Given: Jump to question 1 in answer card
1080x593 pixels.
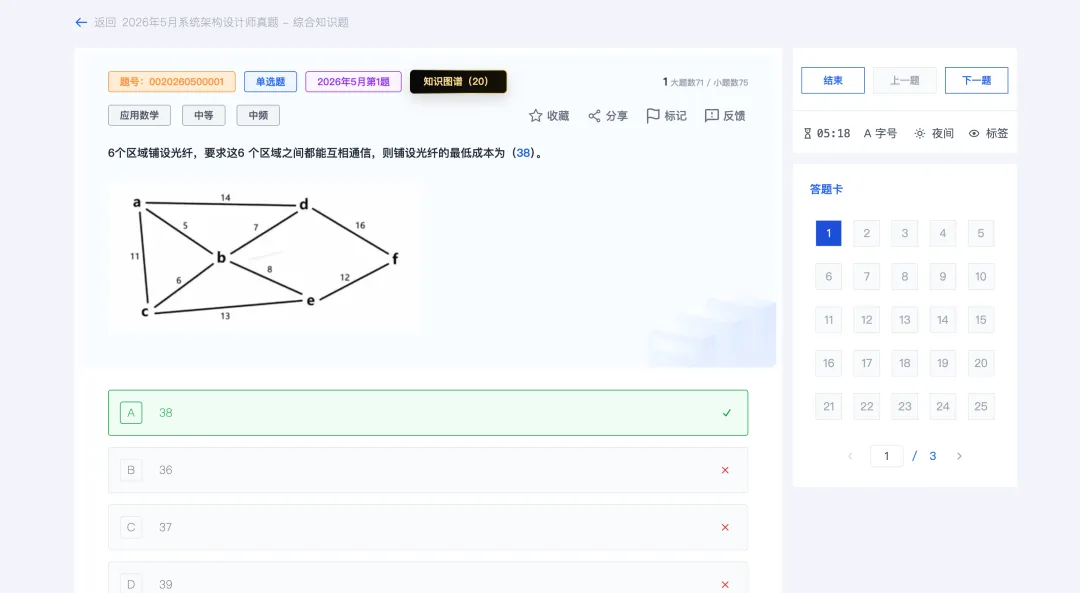Looking at the screenshot, I should coord(829,233).
